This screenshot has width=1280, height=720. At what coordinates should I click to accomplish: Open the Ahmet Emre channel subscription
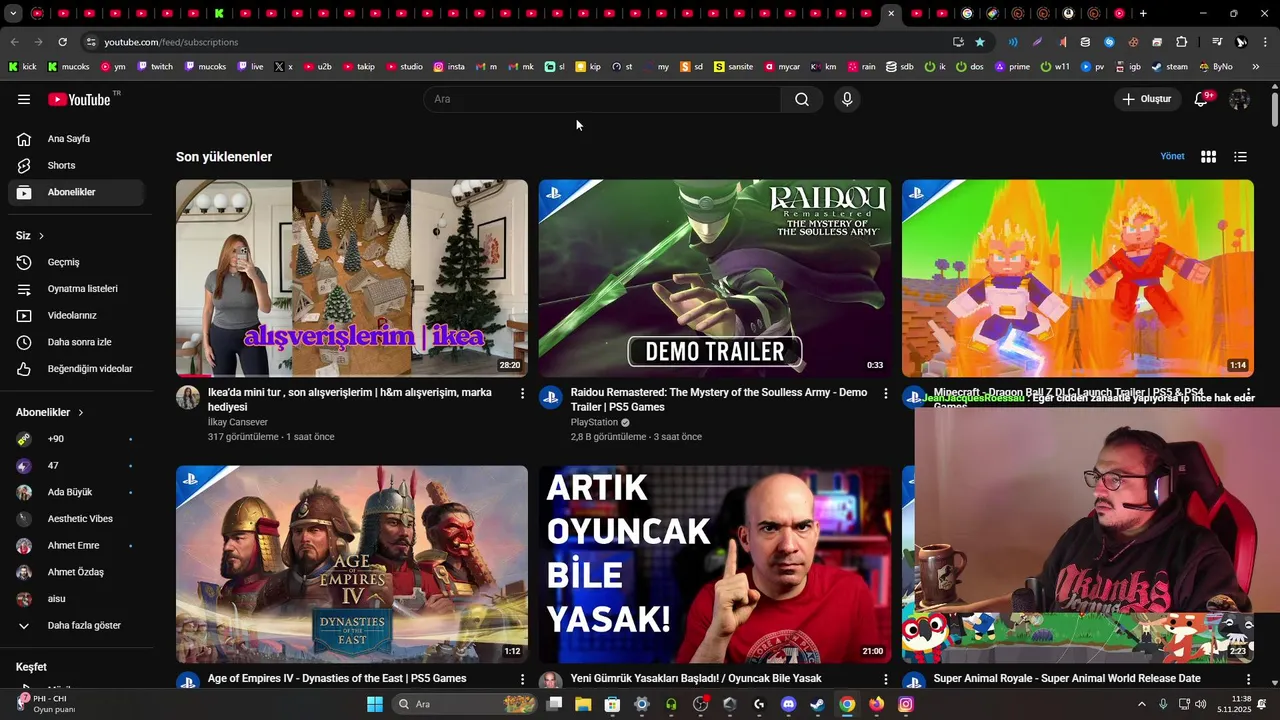click(76, 546)
